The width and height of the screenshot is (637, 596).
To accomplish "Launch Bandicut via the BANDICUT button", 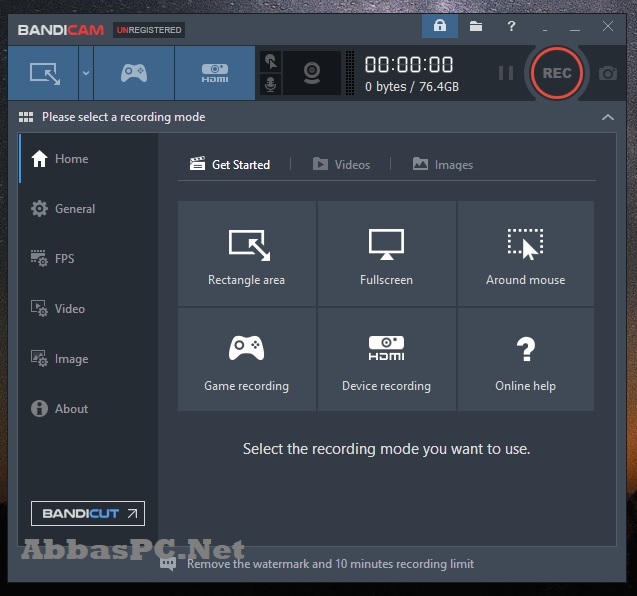I will (88, 514).
